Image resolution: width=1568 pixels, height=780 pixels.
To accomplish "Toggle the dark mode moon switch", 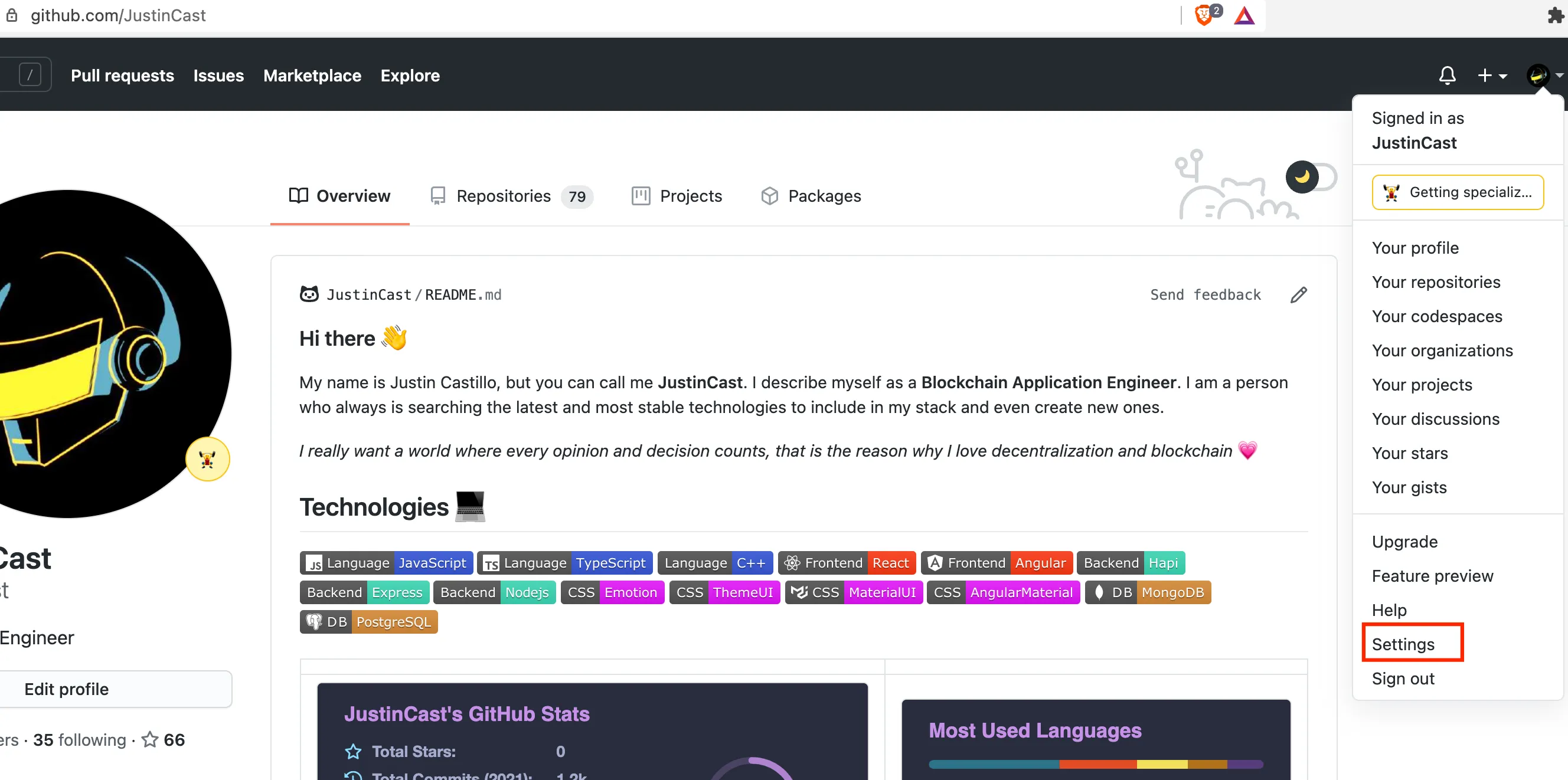I will [x=1311, y=178].
